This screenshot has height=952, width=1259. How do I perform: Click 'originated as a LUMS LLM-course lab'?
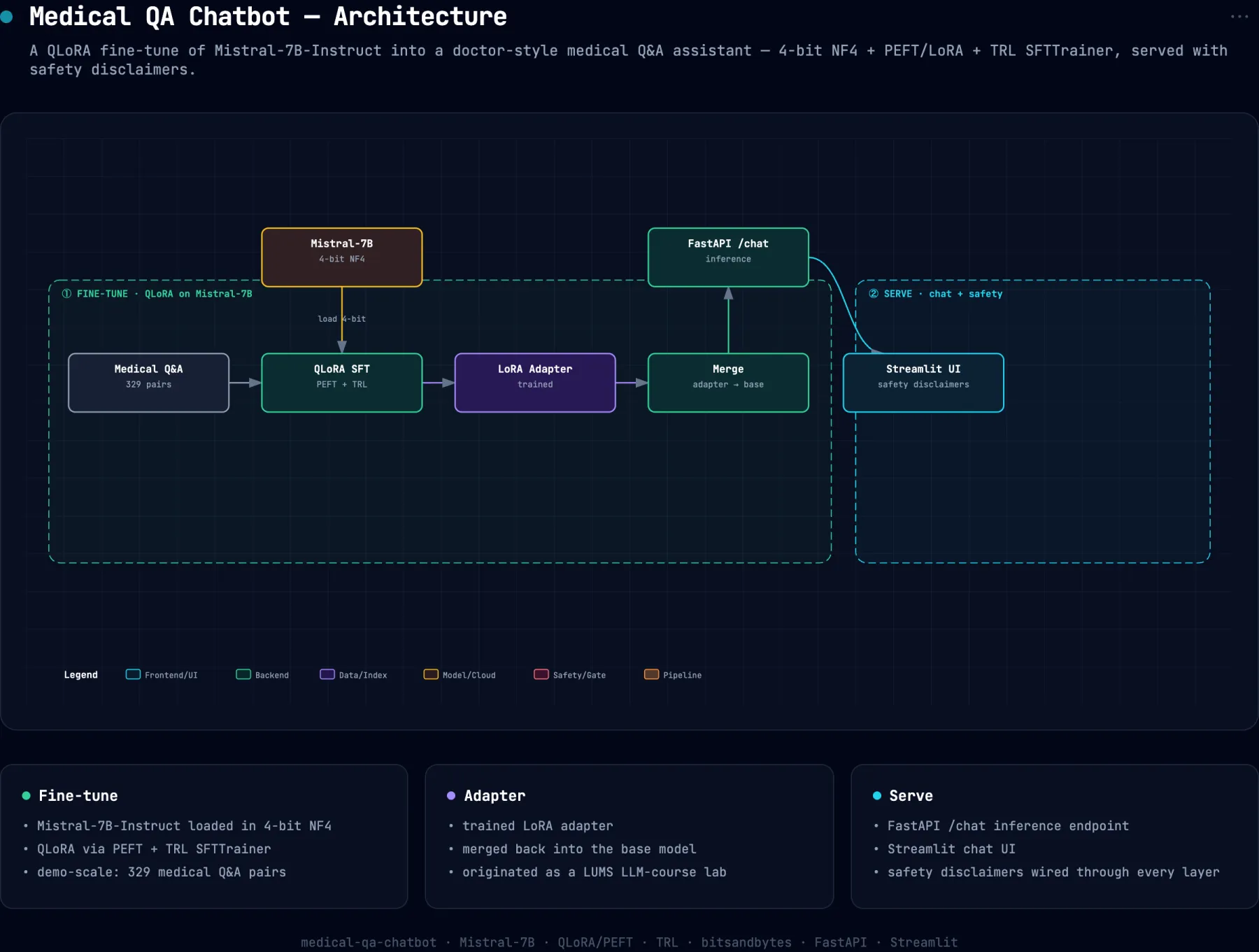point(595,872)
